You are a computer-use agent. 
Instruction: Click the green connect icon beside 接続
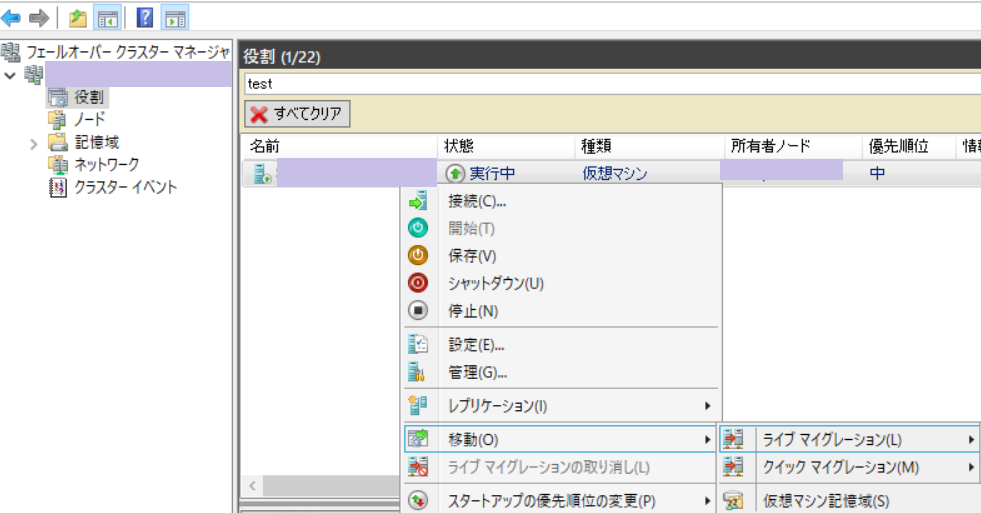pos(418,201)
